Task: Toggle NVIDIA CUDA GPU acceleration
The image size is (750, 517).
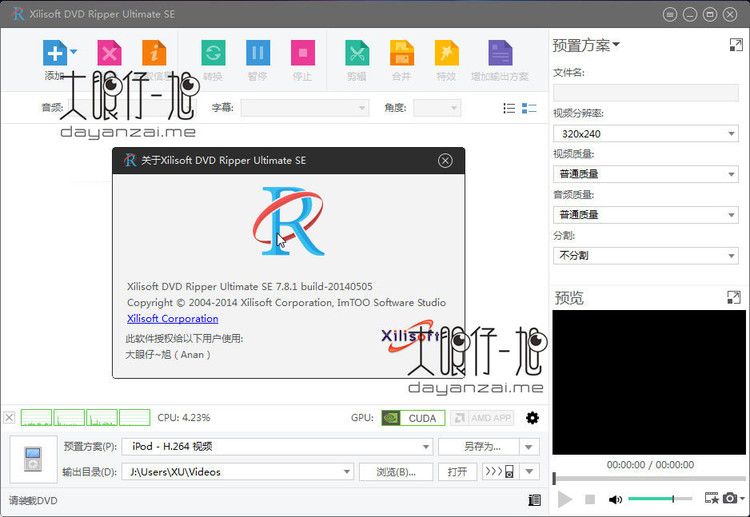Action: [x=413, y=418]
